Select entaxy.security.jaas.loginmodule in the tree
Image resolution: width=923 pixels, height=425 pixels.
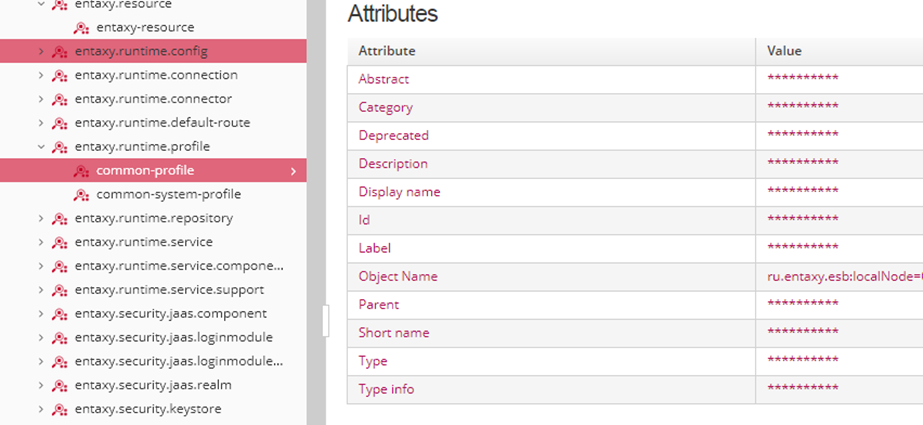pyautogui.click(x=173, y=337)
